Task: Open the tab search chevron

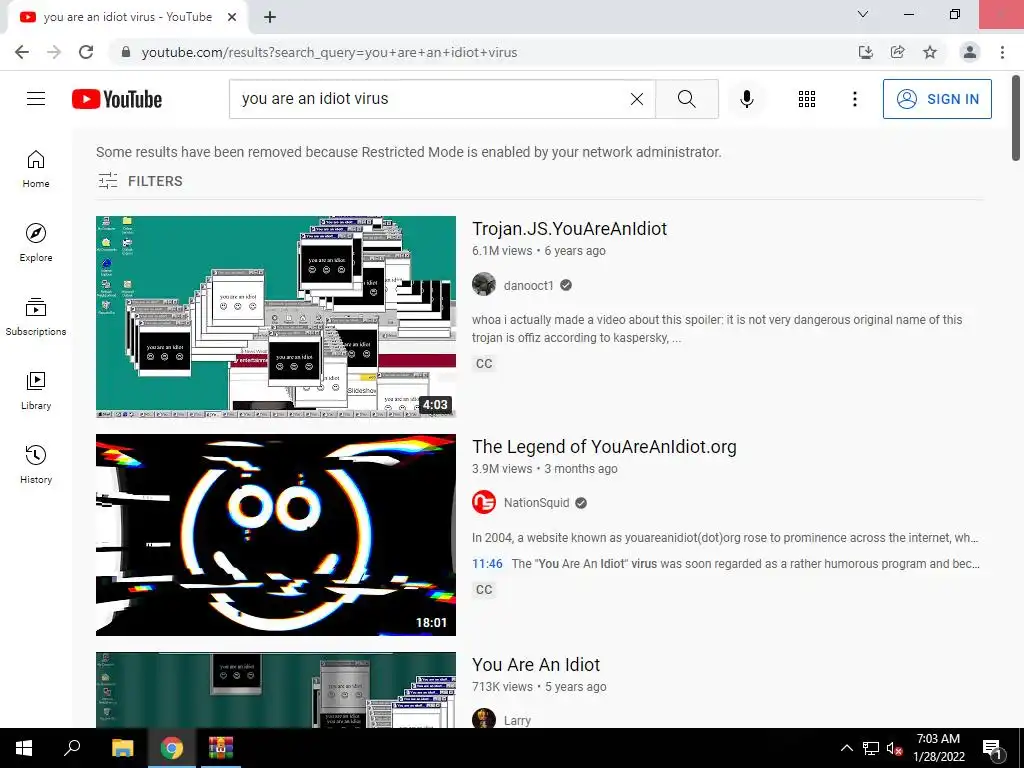Action: tap(863, 14)
